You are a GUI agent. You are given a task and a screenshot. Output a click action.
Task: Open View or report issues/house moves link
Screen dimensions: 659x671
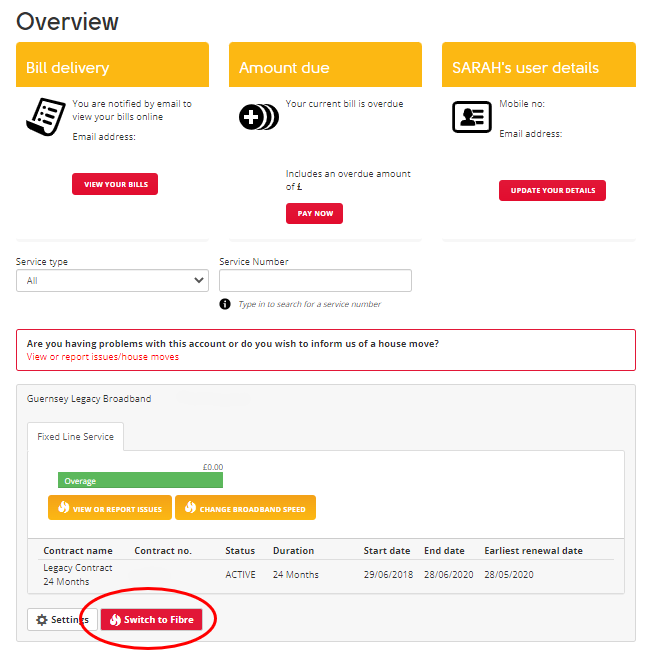coord(103,357)
